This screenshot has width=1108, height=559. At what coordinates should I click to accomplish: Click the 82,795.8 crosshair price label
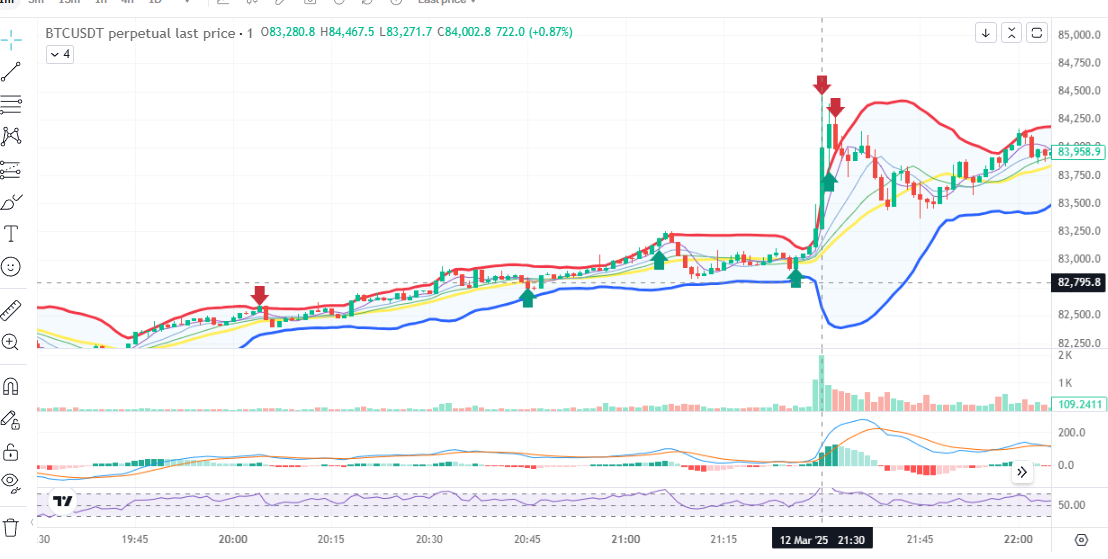tap(1078, 283)
